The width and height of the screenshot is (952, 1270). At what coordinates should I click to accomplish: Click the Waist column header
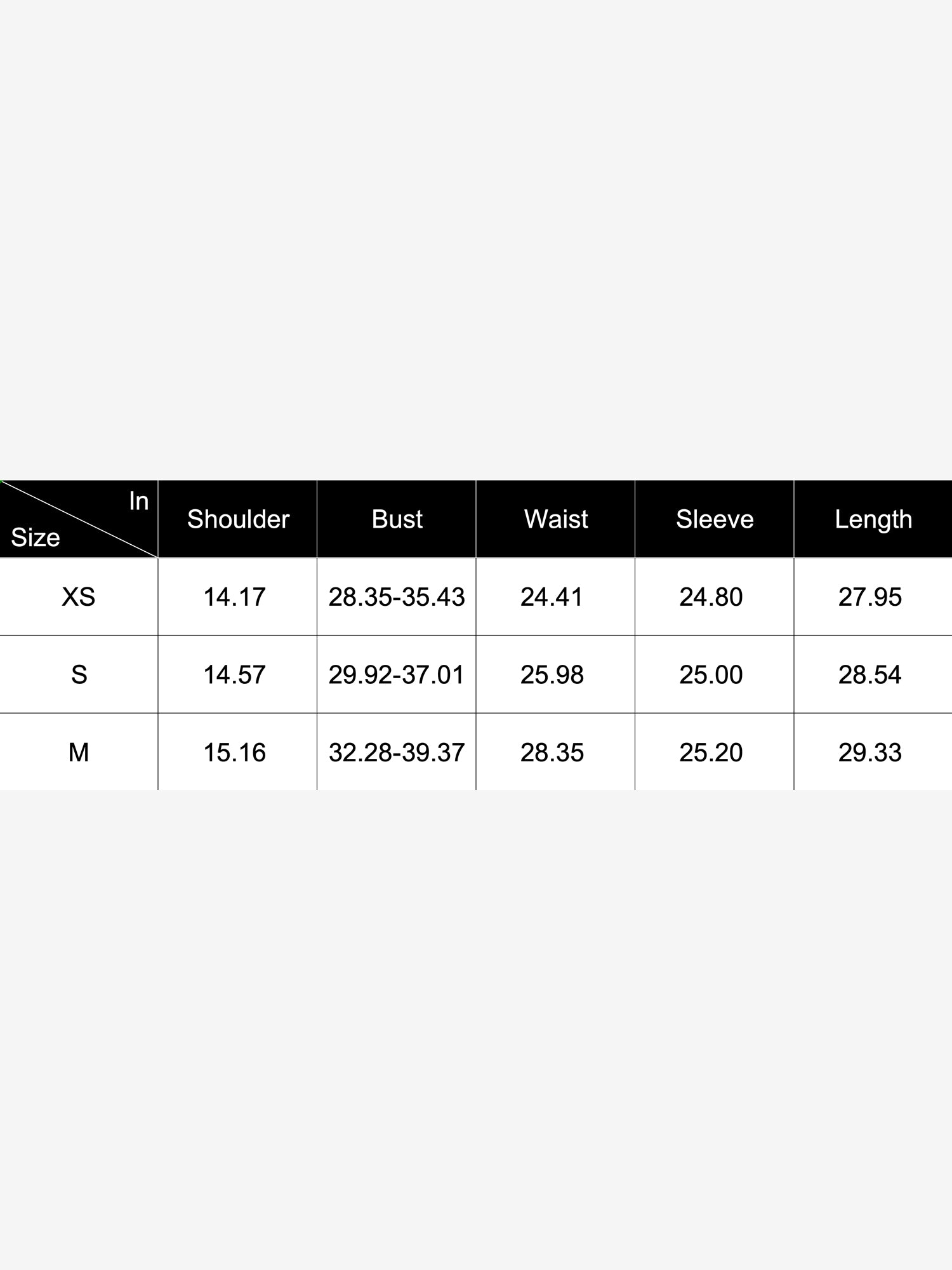click(555, 519)
